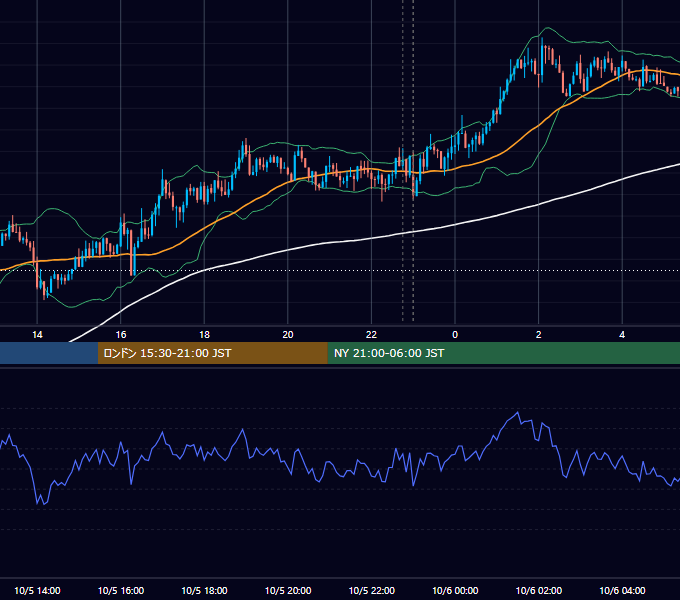Click the 14 hour label on price chart axis
Viewport: 680px width, 600px height.
[37, 335]
